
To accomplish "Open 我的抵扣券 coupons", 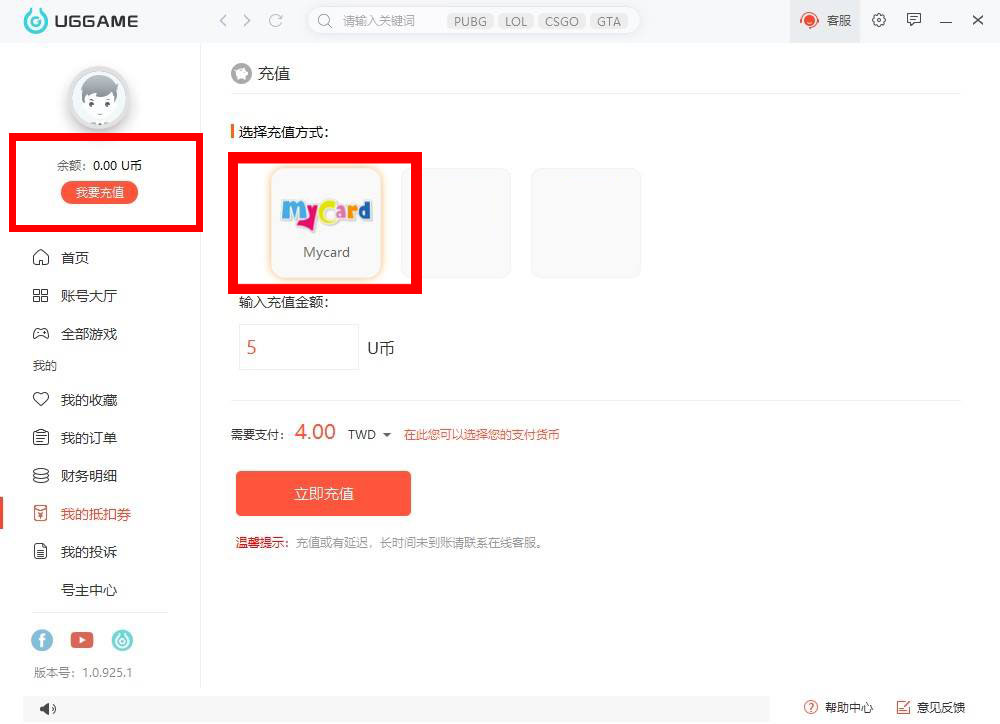I will click(96, 514).
